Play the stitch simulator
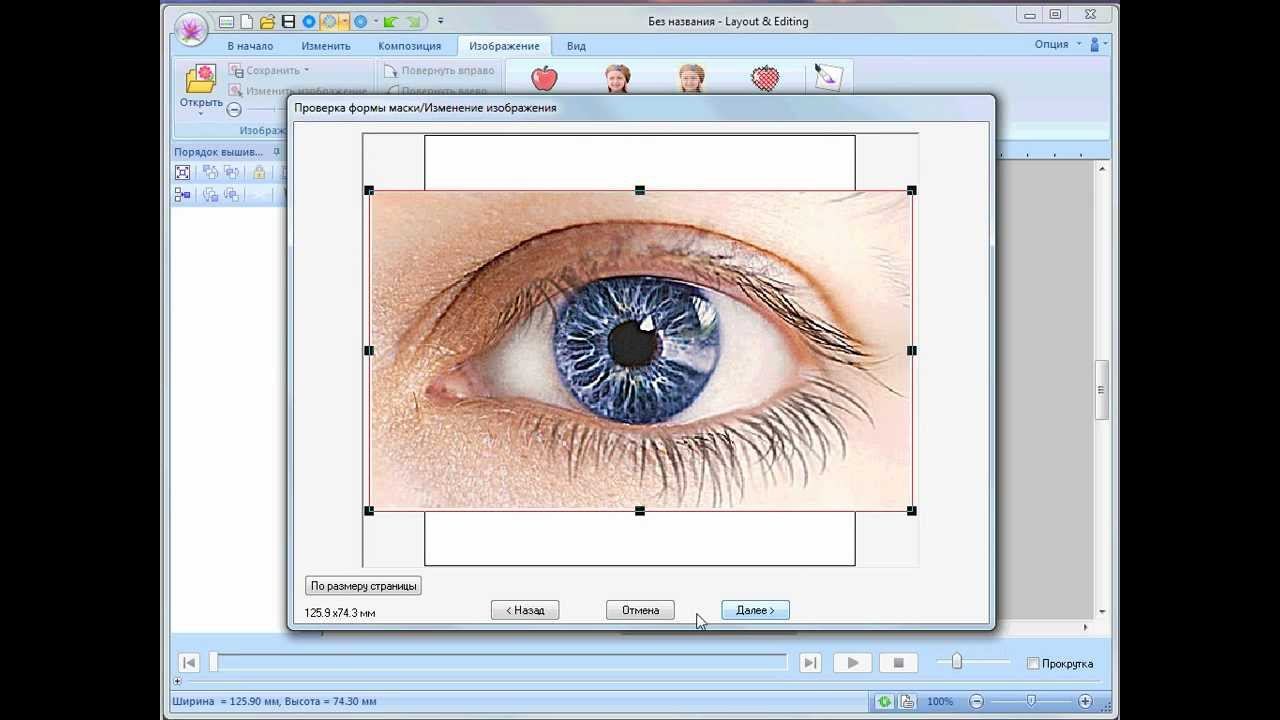The image size is (1280, 720). point(852,663)
